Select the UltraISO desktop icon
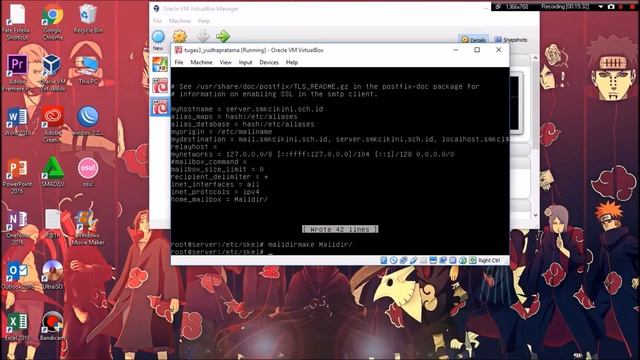 click(52, 275)
